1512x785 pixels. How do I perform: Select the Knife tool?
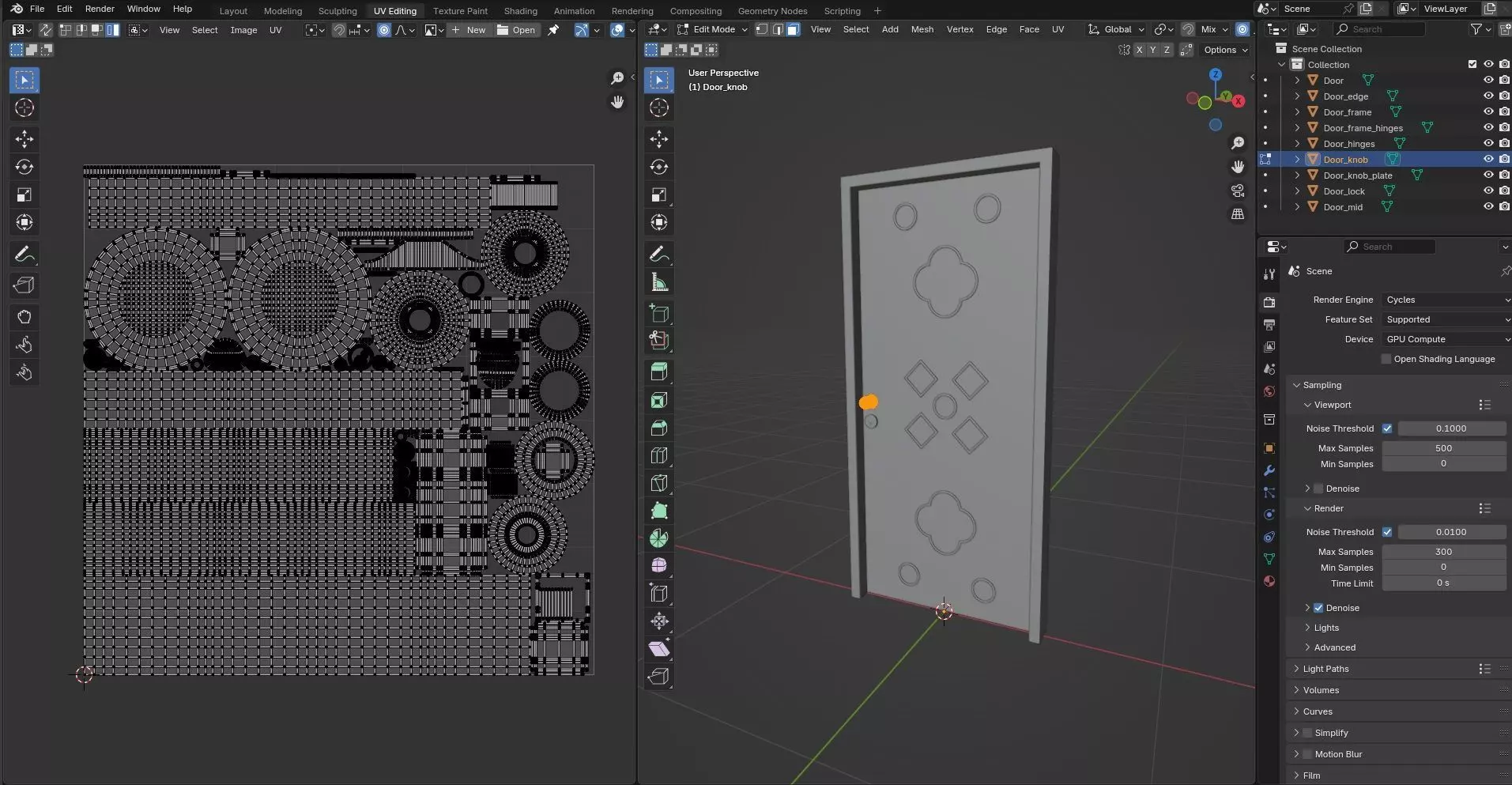[x=659, y=483]
